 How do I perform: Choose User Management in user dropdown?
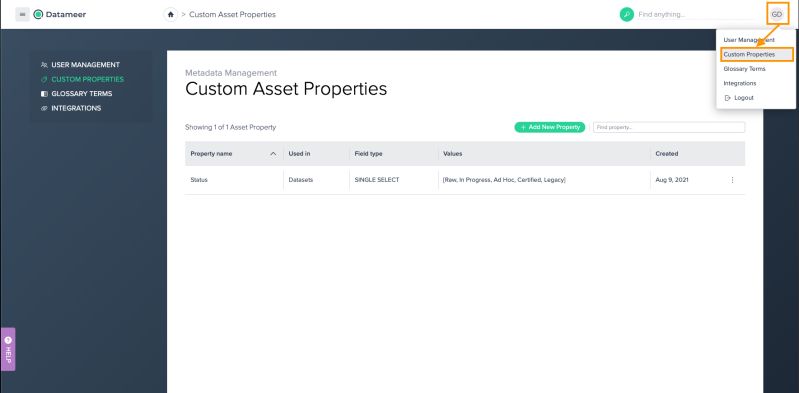click(749, 40)
